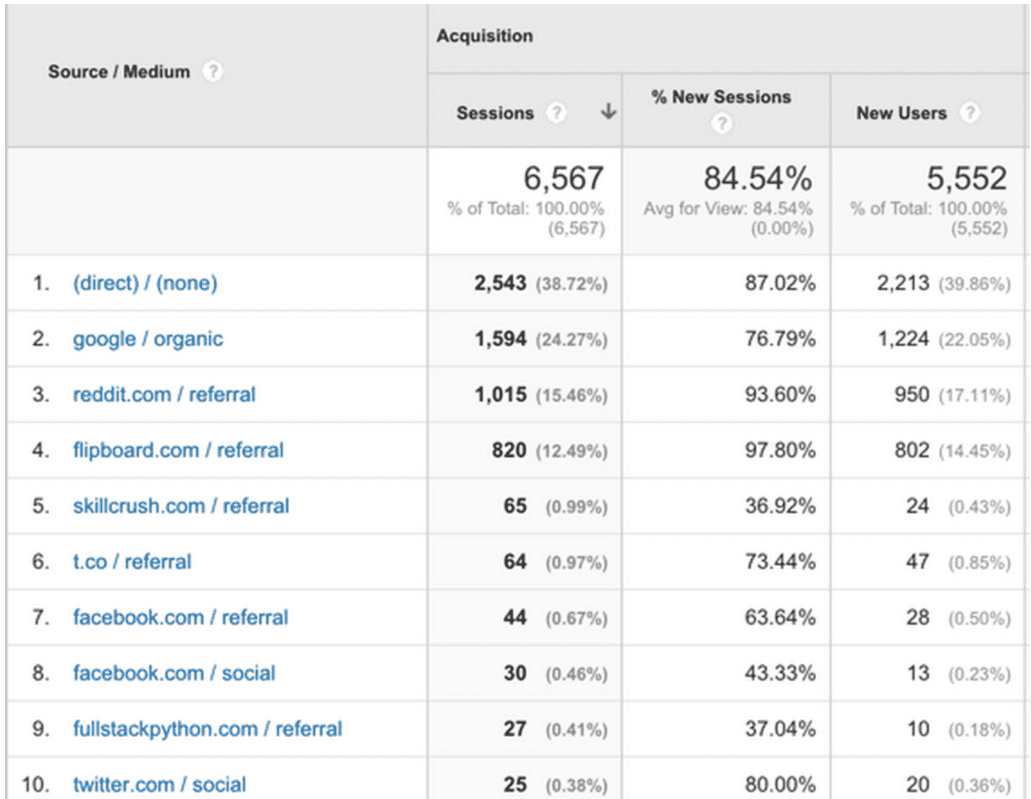
Task: Select total sessions value 6,567
Action: point(563,178)
